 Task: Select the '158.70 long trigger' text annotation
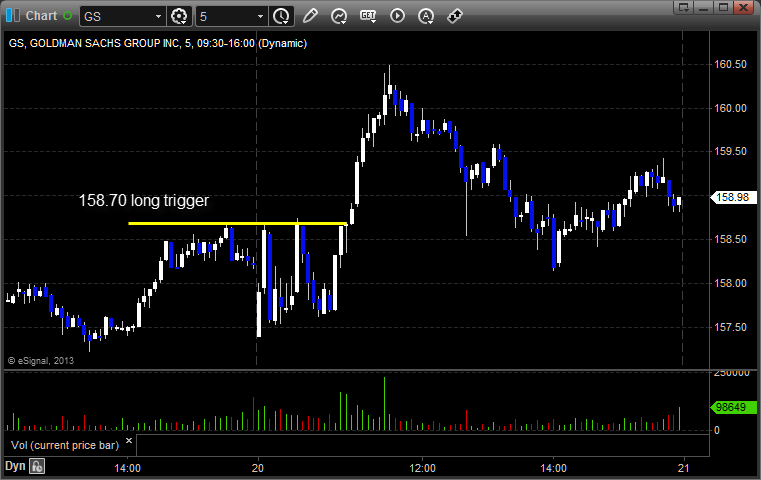pyautogui.click(x=144, y=200)
